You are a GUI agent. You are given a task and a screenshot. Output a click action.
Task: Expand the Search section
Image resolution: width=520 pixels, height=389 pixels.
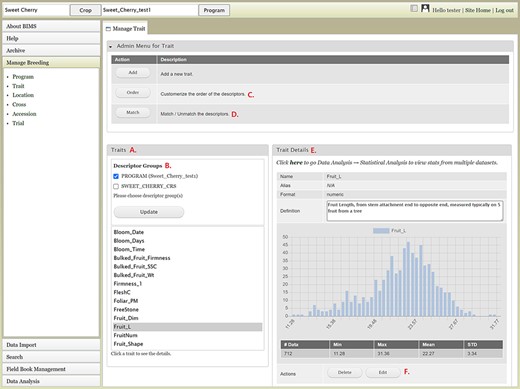[x=51, y=357]
